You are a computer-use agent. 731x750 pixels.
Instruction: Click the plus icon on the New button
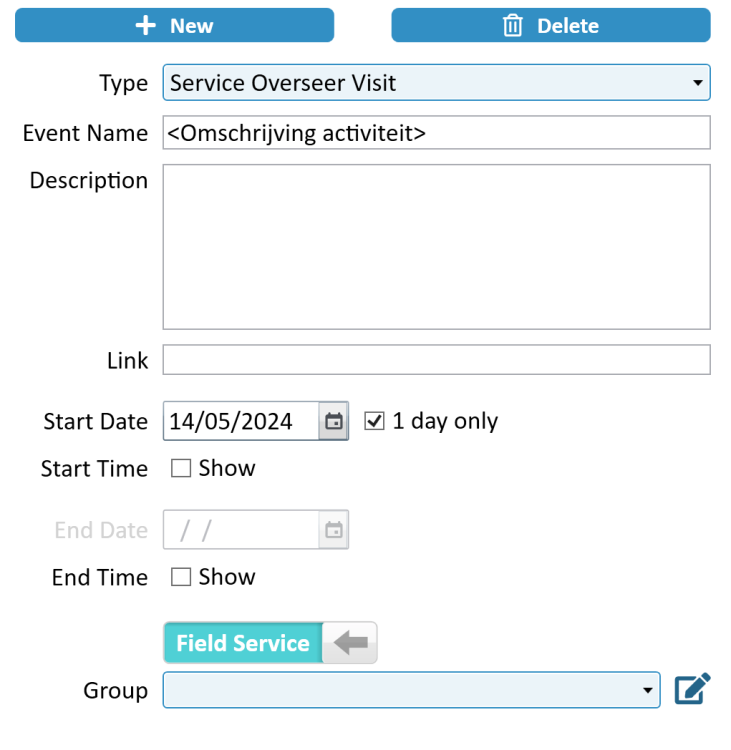click(146, 26)
